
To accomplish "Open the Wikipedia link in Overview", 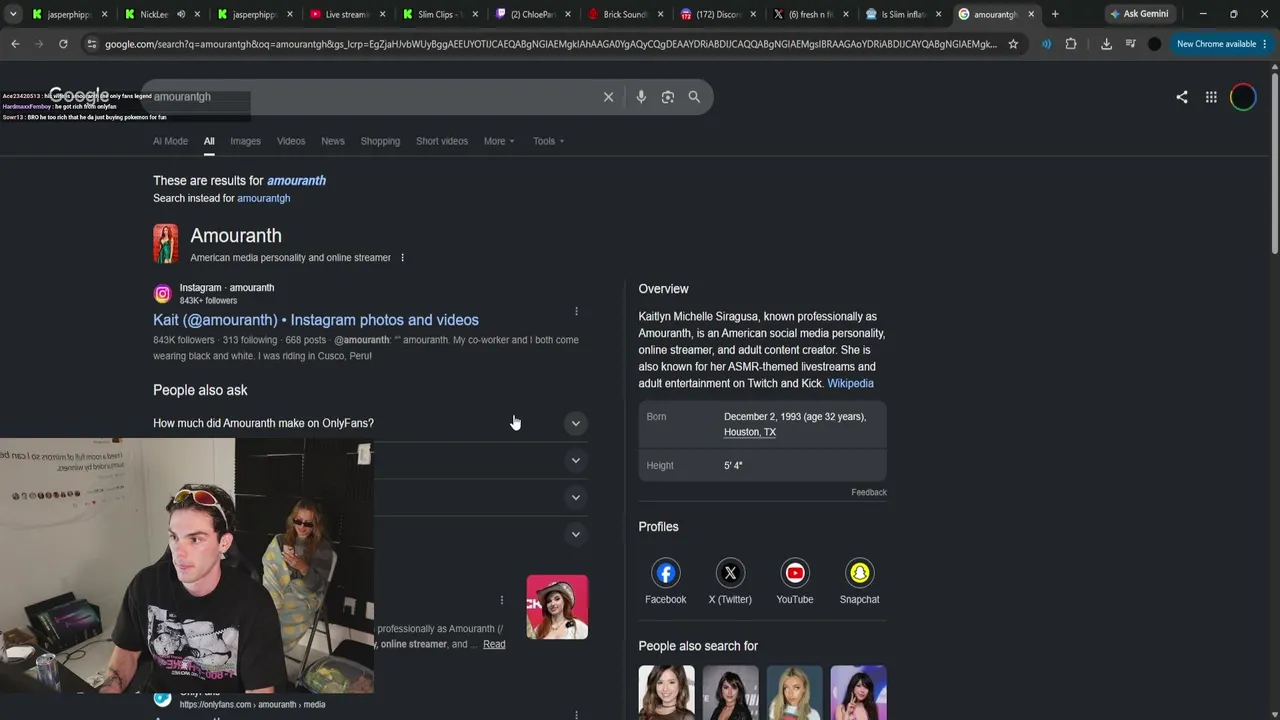I will click(x=850, y=383).
